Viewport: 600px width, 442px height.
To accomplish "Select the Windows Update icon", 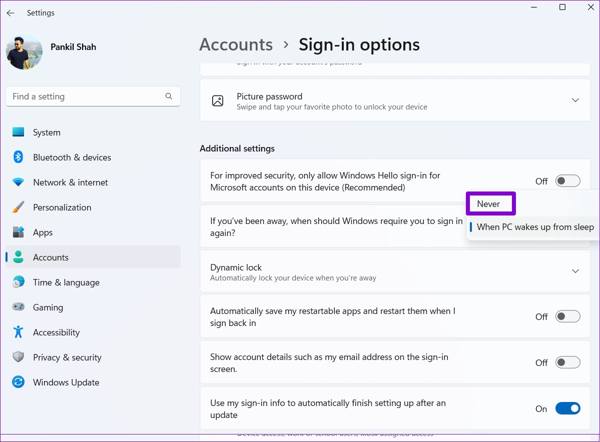I will [x=18, y=382].
